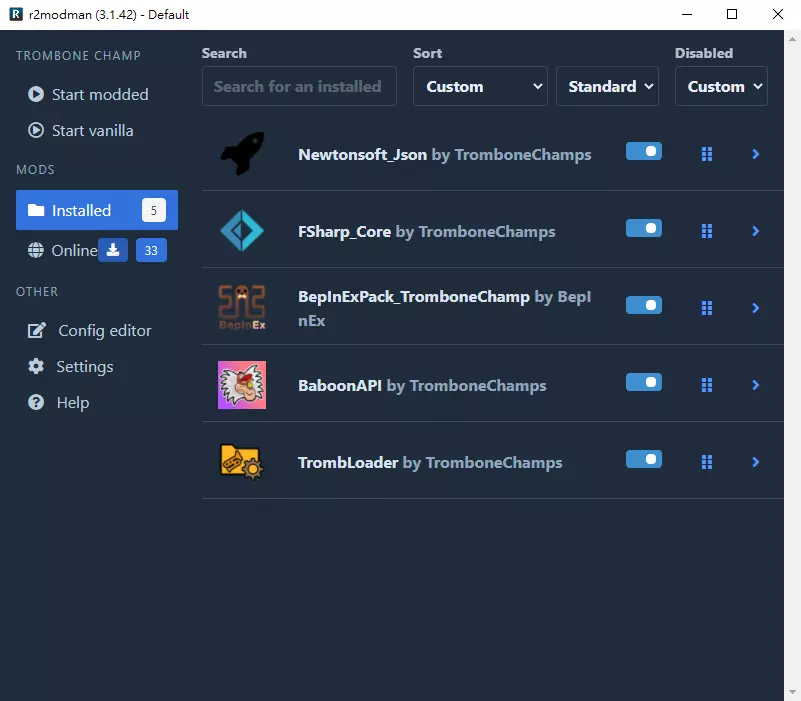The height and width of the screenshot is (701, 801).
Task: Toggle the TrombLoader enable switch
Action: click(644, 459)
